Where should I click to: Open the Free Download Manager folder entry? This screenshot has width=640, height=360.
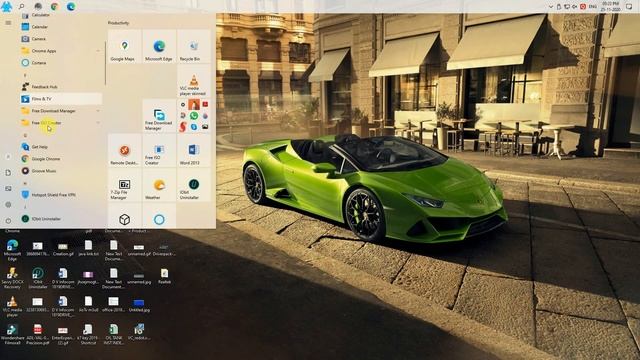(x=61, y=111)
